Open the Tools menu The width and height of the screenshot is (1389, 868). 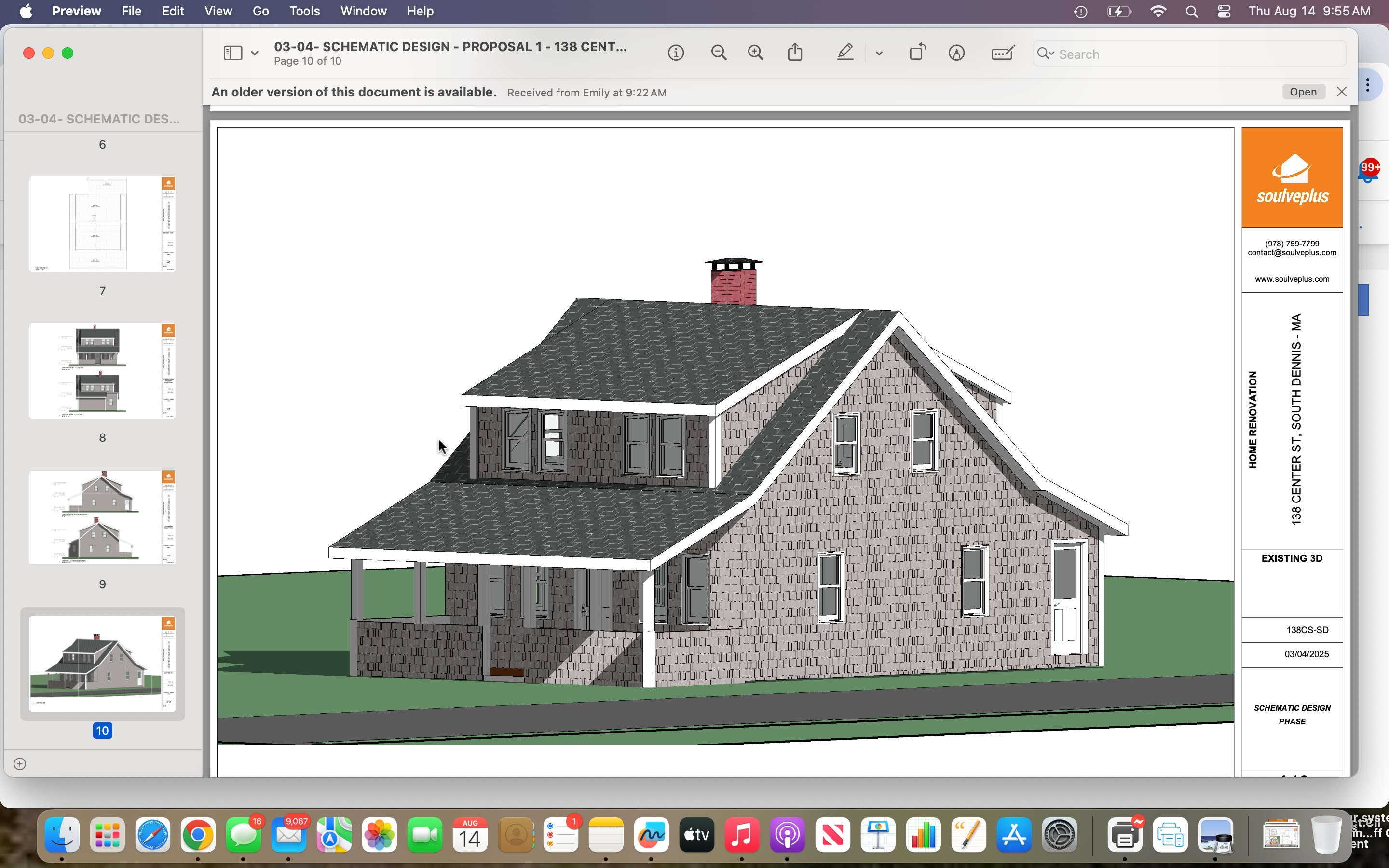point(304,12)
